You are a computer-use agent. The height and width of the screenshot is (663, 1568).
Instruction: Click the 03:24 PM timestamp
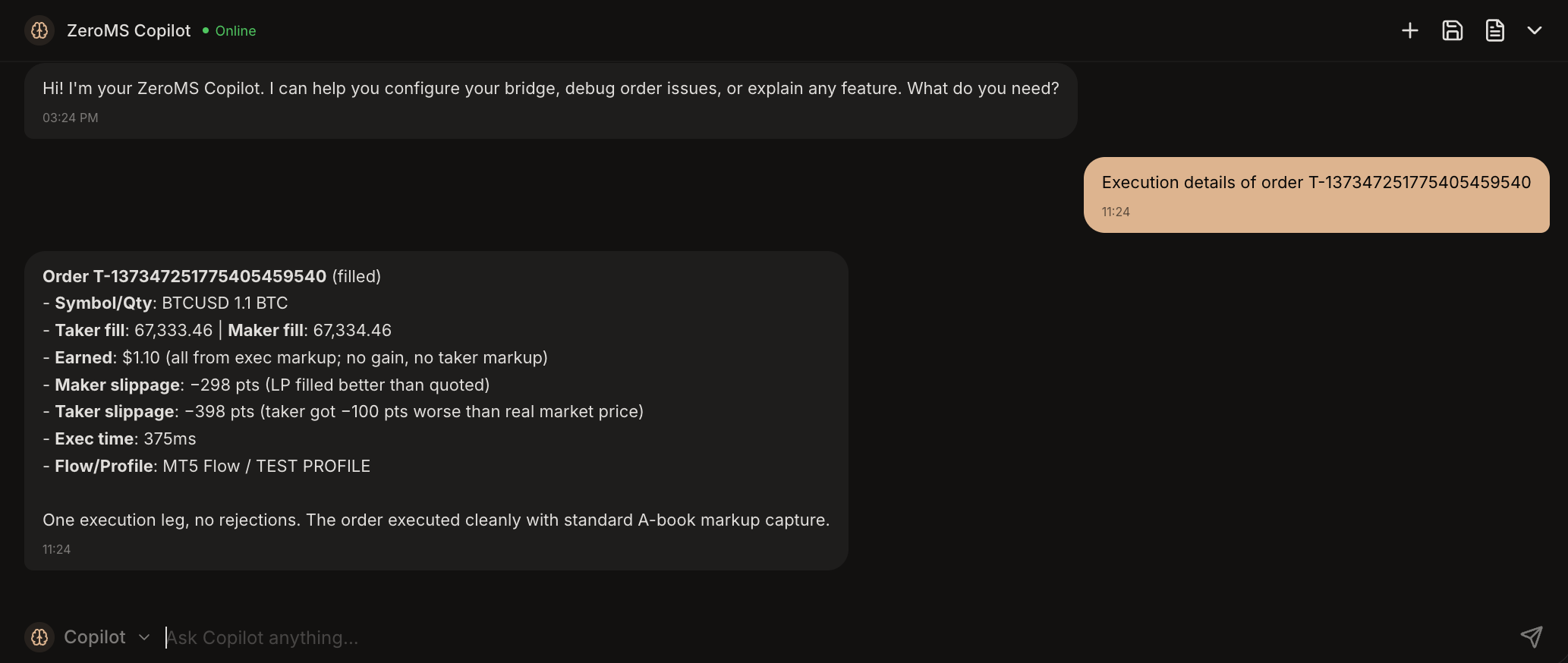click(70, 118)
